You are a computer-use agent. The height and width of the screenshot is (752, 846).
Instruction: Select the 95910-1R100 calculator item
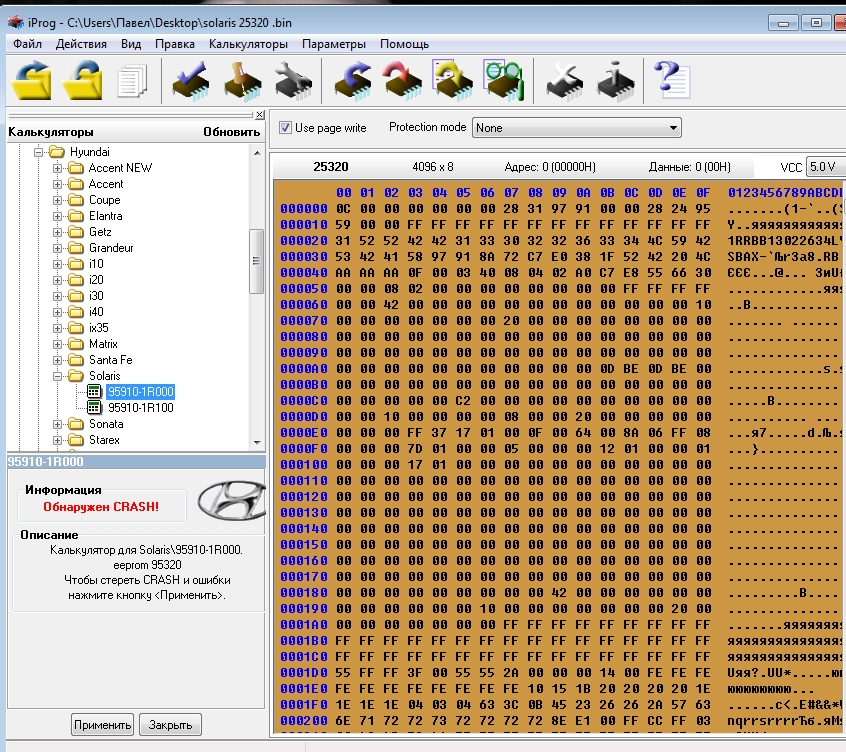pos(140,408)
